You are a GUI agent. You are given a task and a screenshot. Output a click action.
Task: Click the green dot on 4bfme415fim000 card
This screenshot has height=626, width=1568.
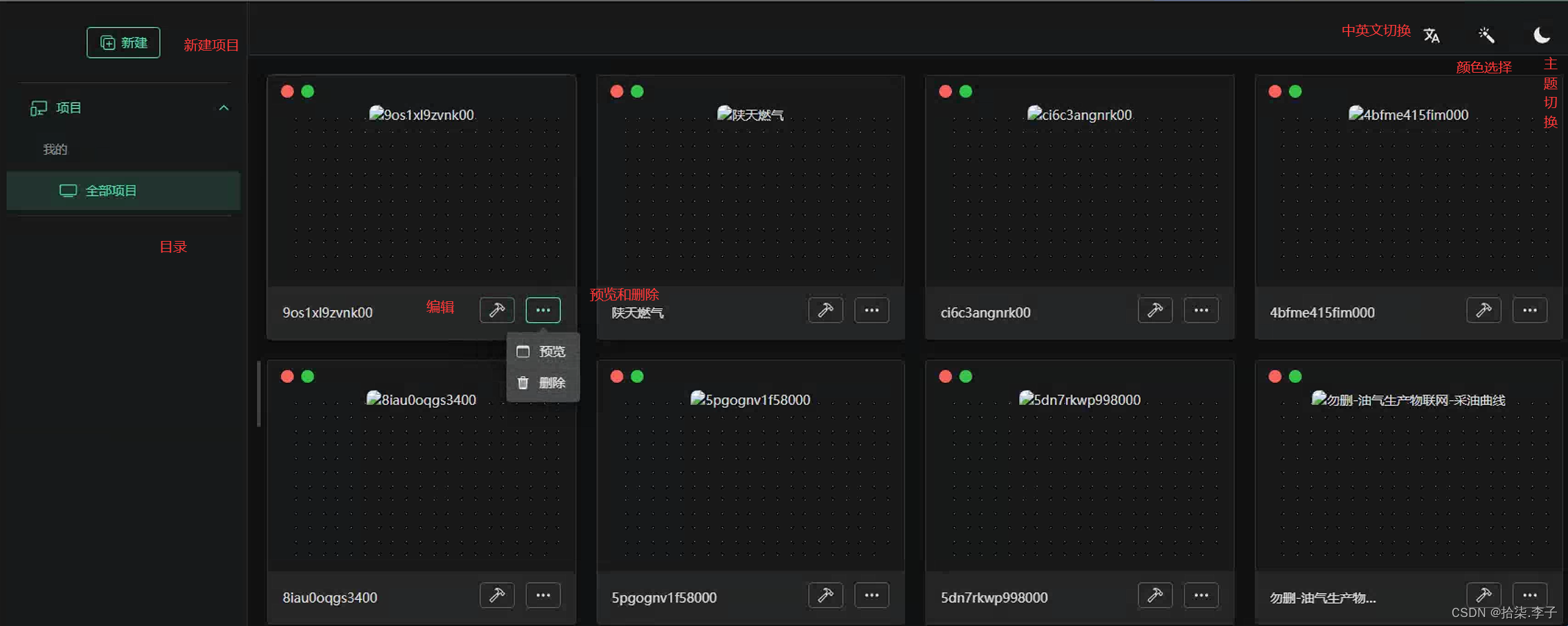(1296, 91)
